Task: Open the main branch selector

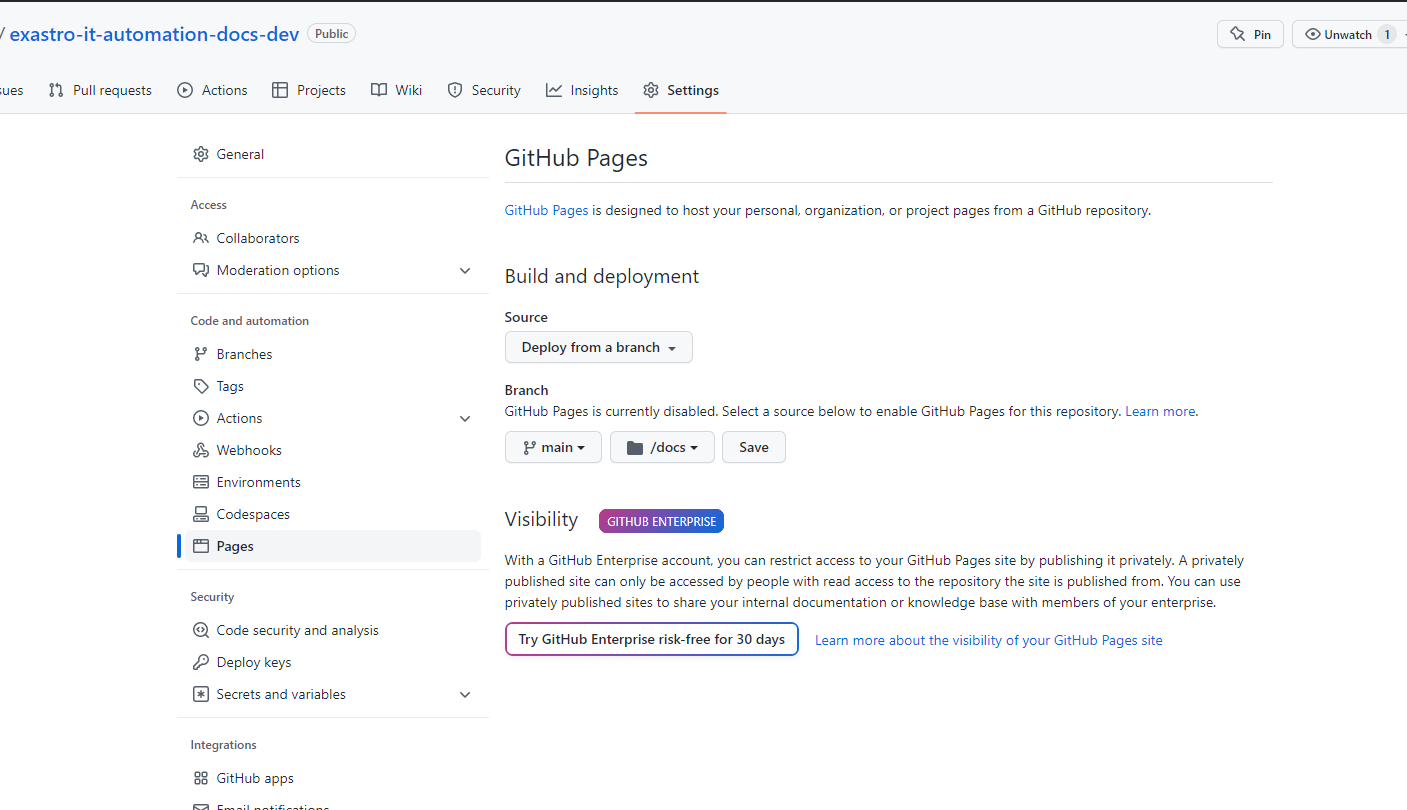Action: tap(553, 447)
